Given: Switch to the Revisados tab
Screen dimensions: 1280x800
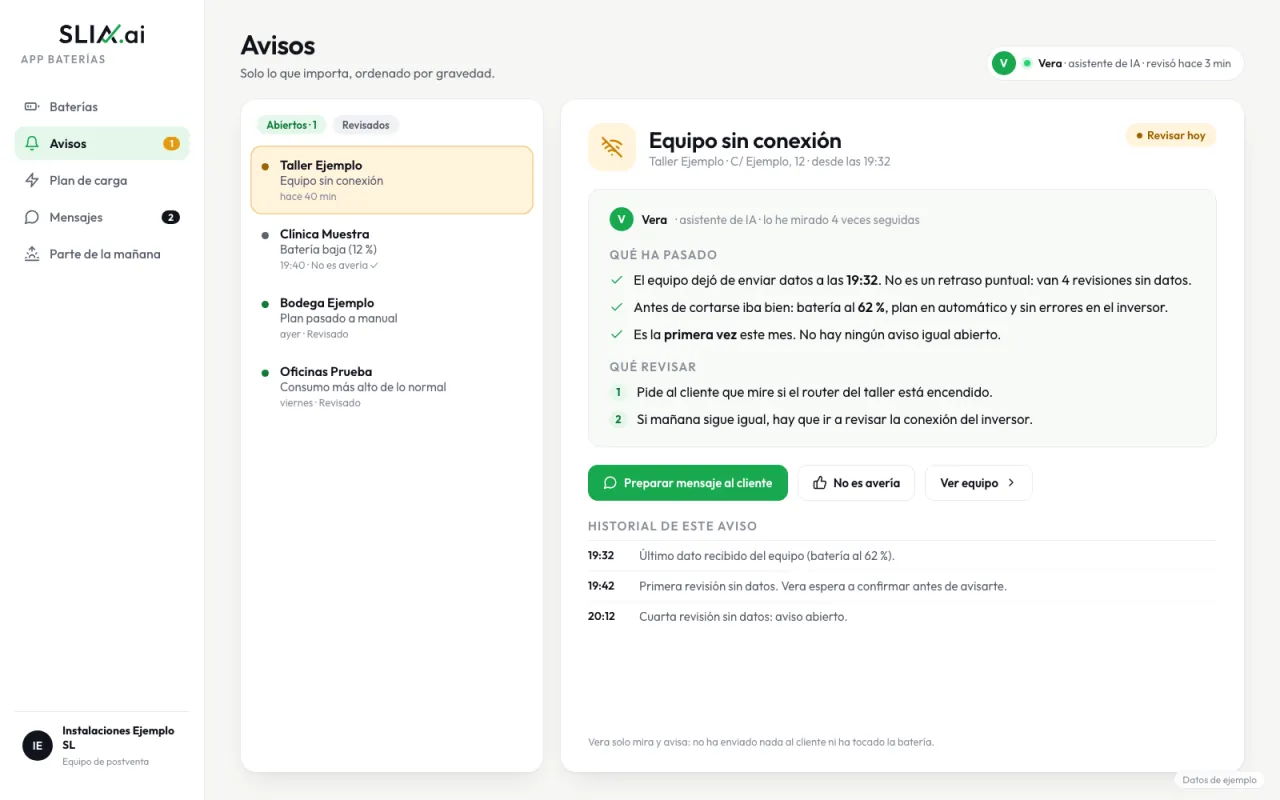Looking at the screenshot, I should coord(366,125).
